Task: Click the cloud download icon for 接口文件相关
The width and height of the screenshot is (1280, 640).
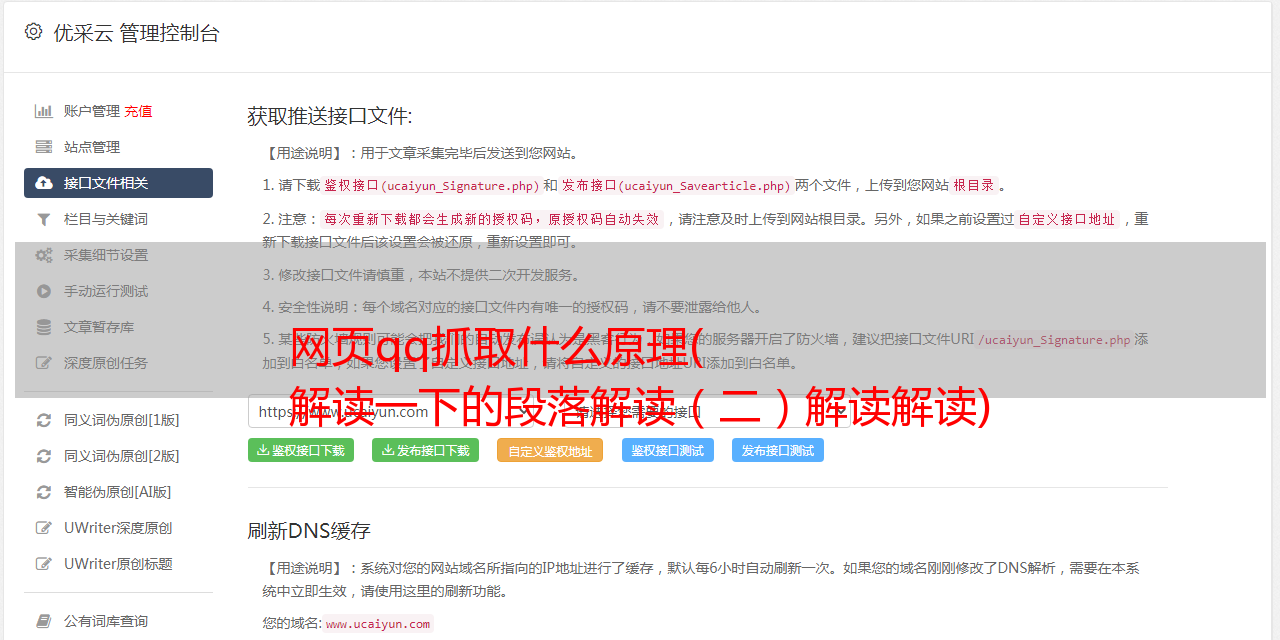Action: click(x=44, y=183)
